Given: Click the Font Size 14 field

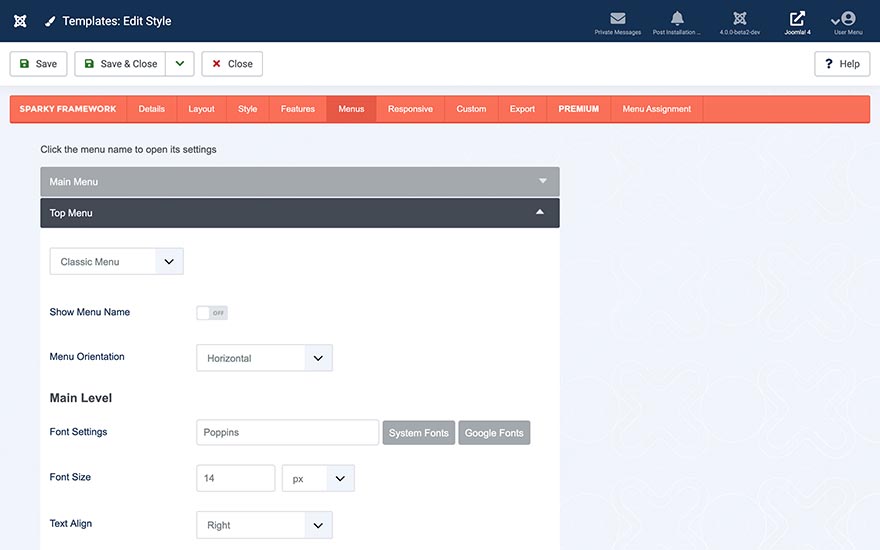Looking at the screenshot, I should [x=236, y=478].
